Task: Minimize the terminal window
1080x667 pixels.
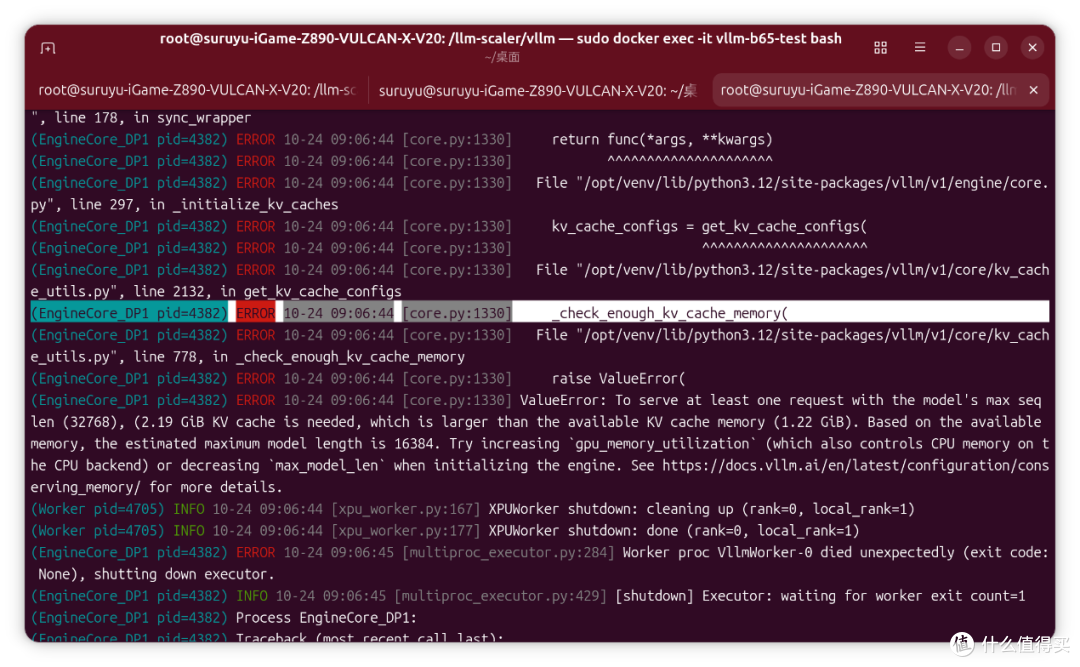Action: pos(959,48)
